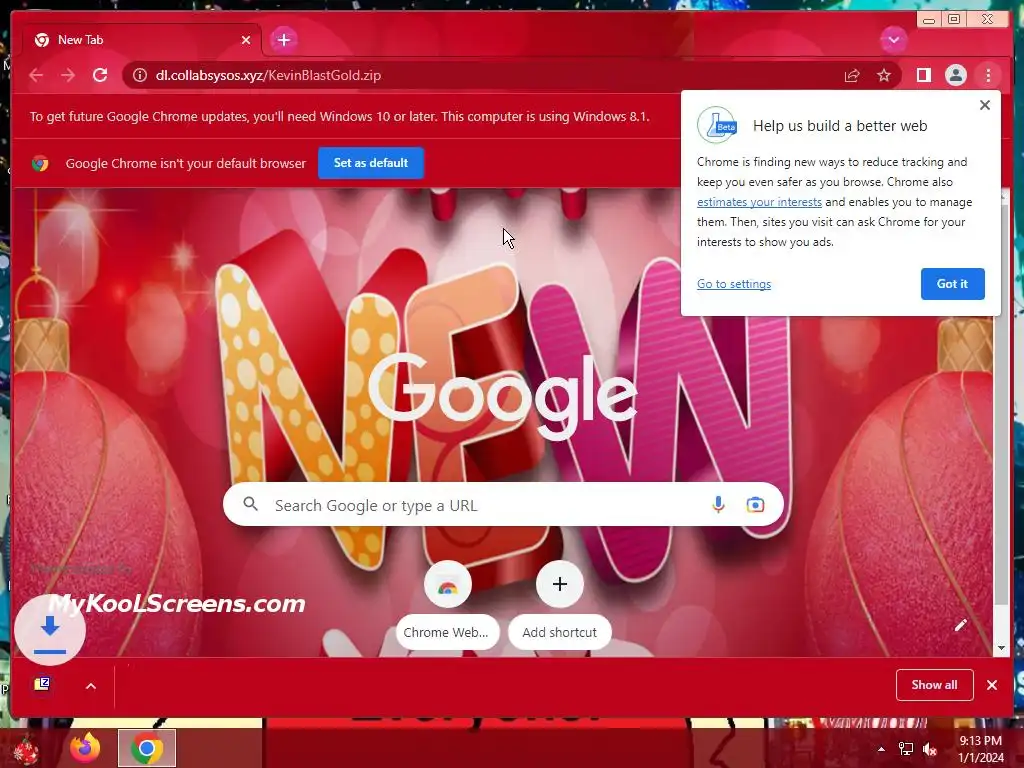The image size is (1024, 768).
Task: Click the Chrome taskbar icon
Action: tap(147, 748)
